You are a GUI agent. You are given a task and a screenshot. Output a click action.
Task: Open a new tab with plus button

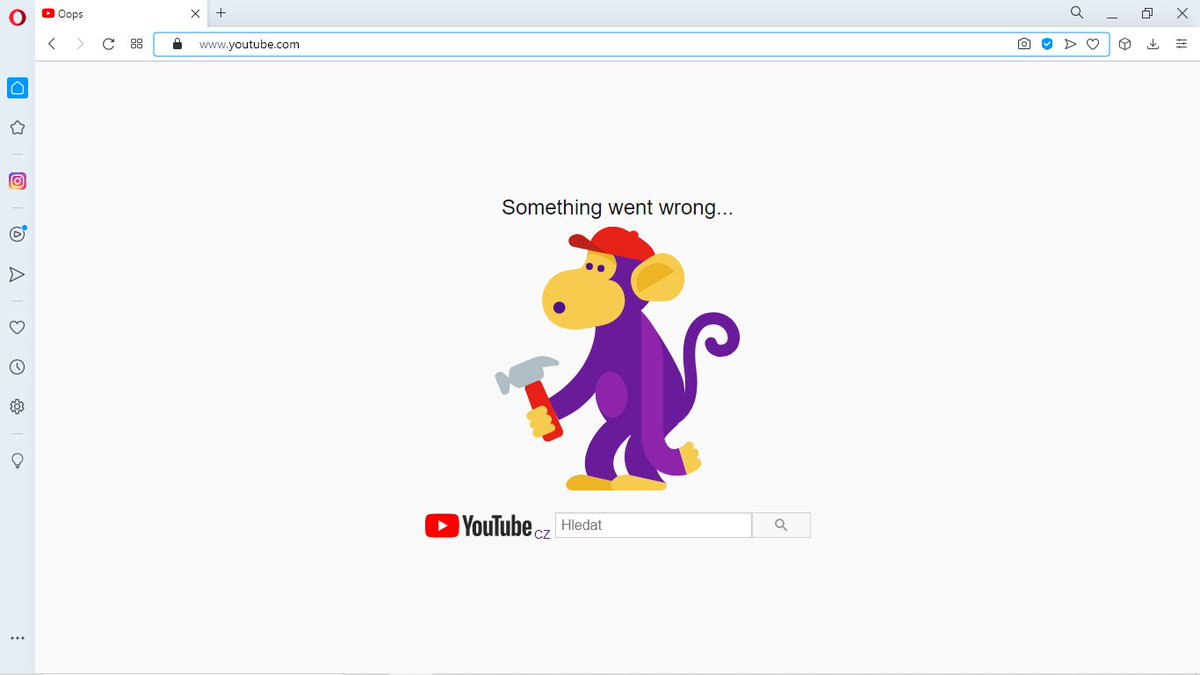click(221, 13)
